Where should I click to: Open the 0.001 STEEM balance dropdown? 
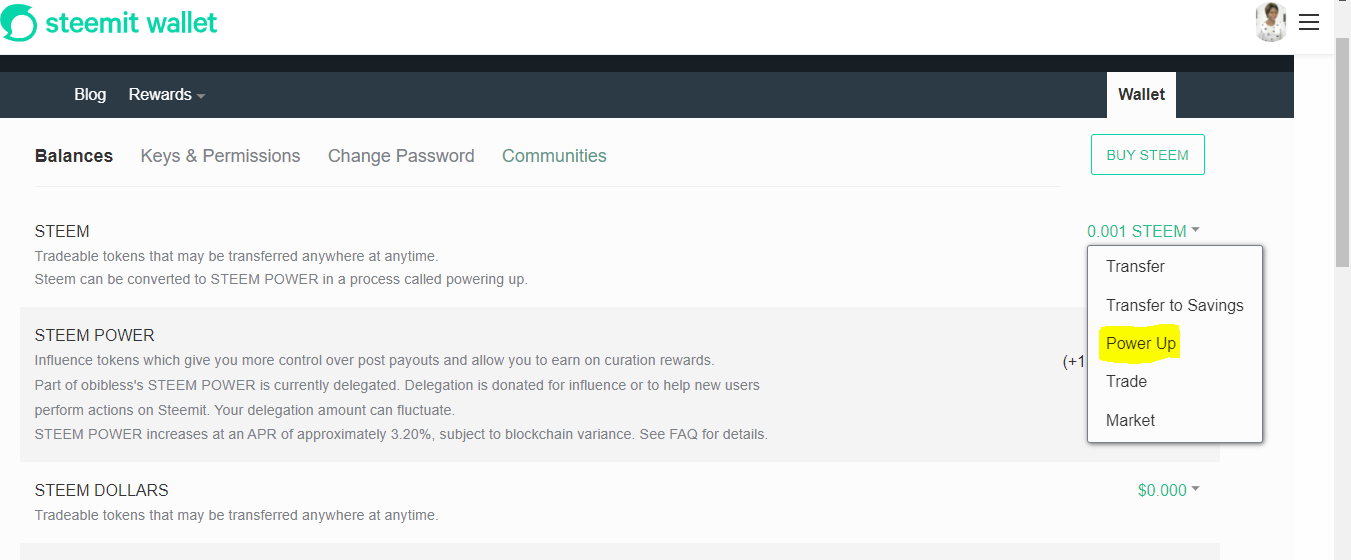(x=1143, y=231)
